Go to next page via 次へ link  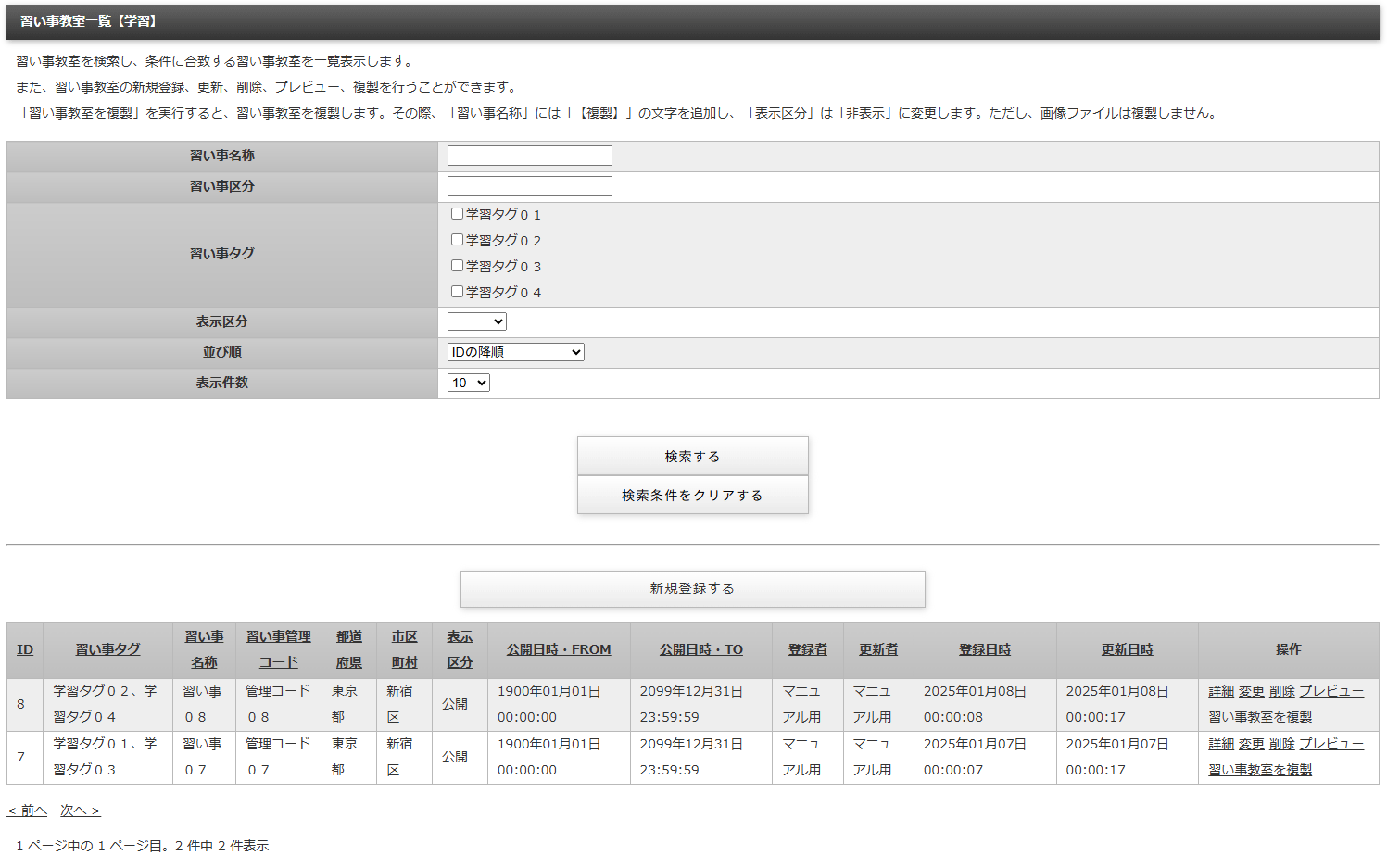coord(80,810)
